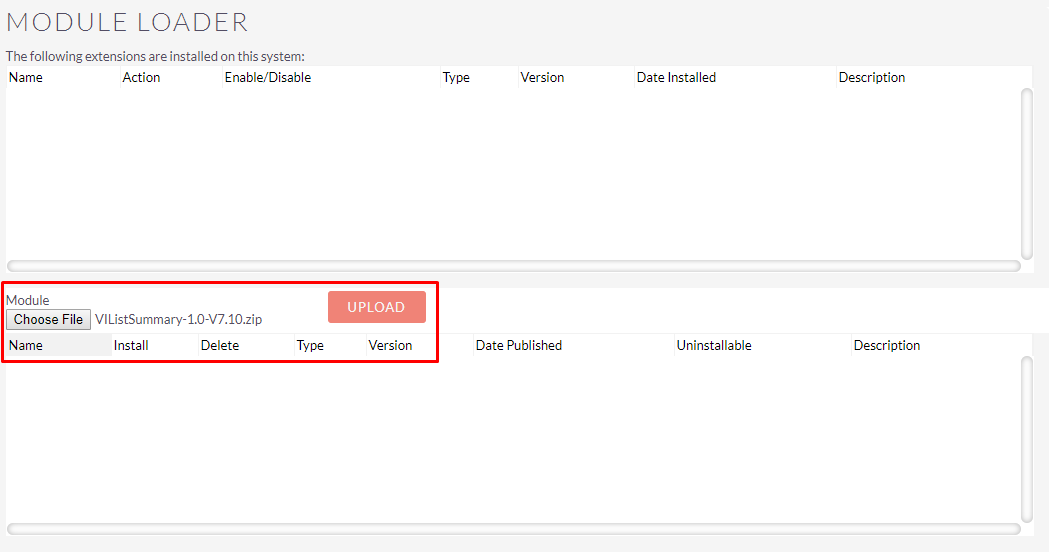Click the Upload button
Screen dimensions: 1049x552
click(377, 307)
